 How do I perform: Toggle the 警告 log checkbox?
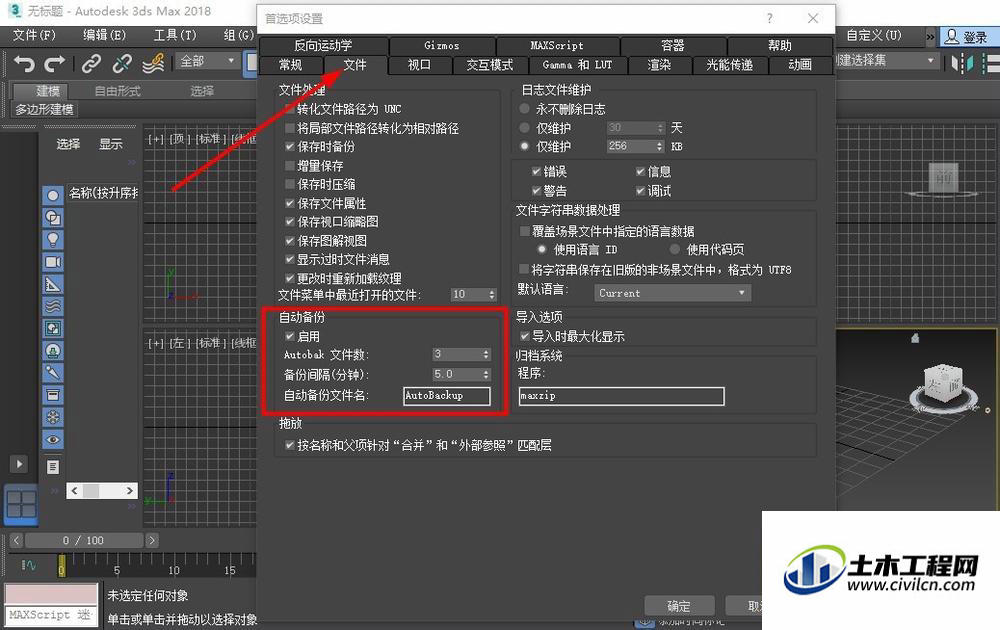coord(537,191)
